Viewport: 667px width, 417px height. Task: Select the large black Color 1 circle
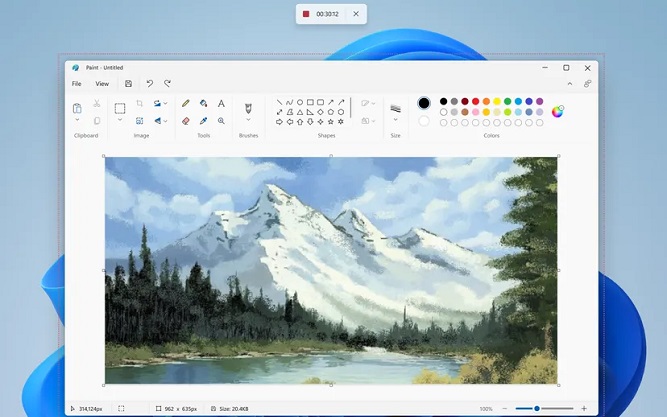click(424, 103)
